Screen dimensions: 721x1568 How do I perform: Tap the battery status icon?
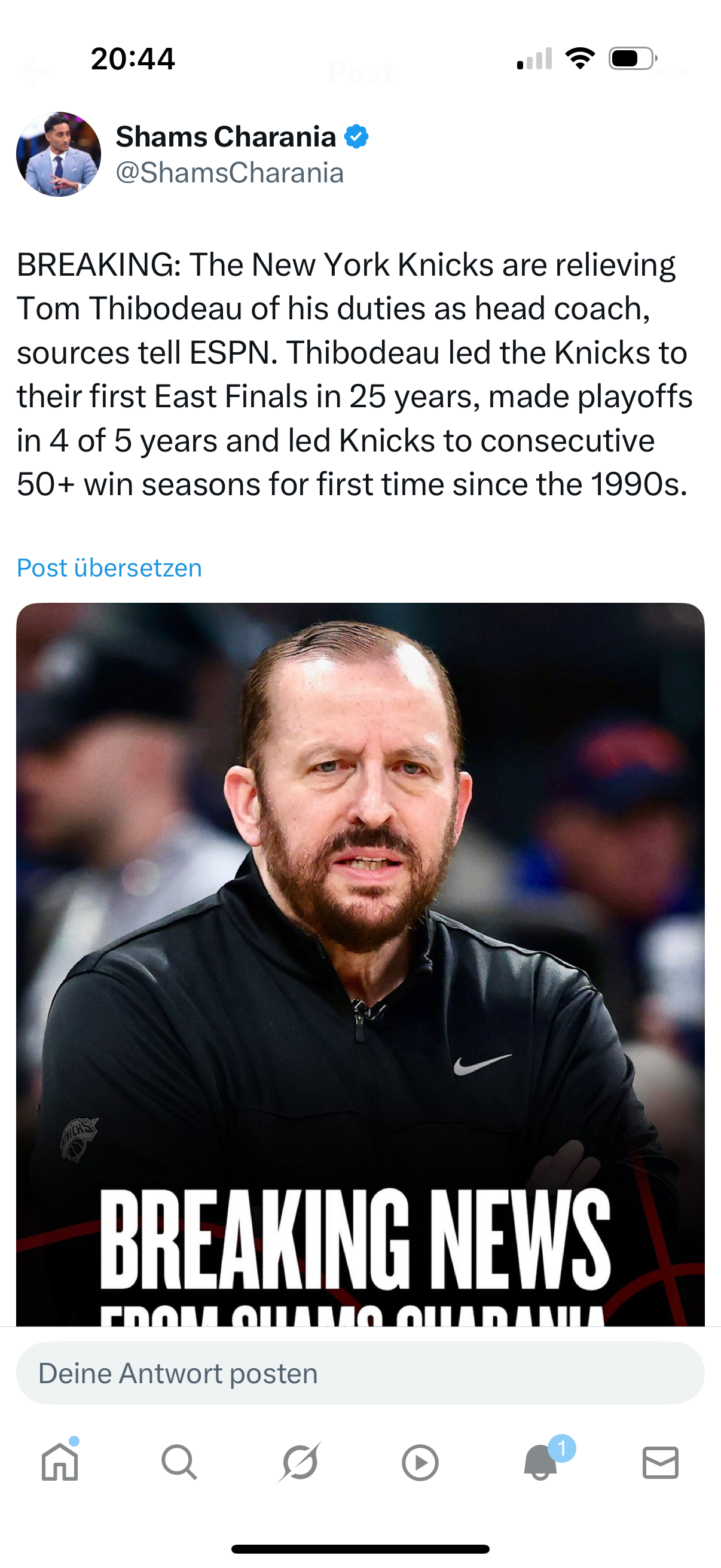pyautogui.click(x=633, y=59)
